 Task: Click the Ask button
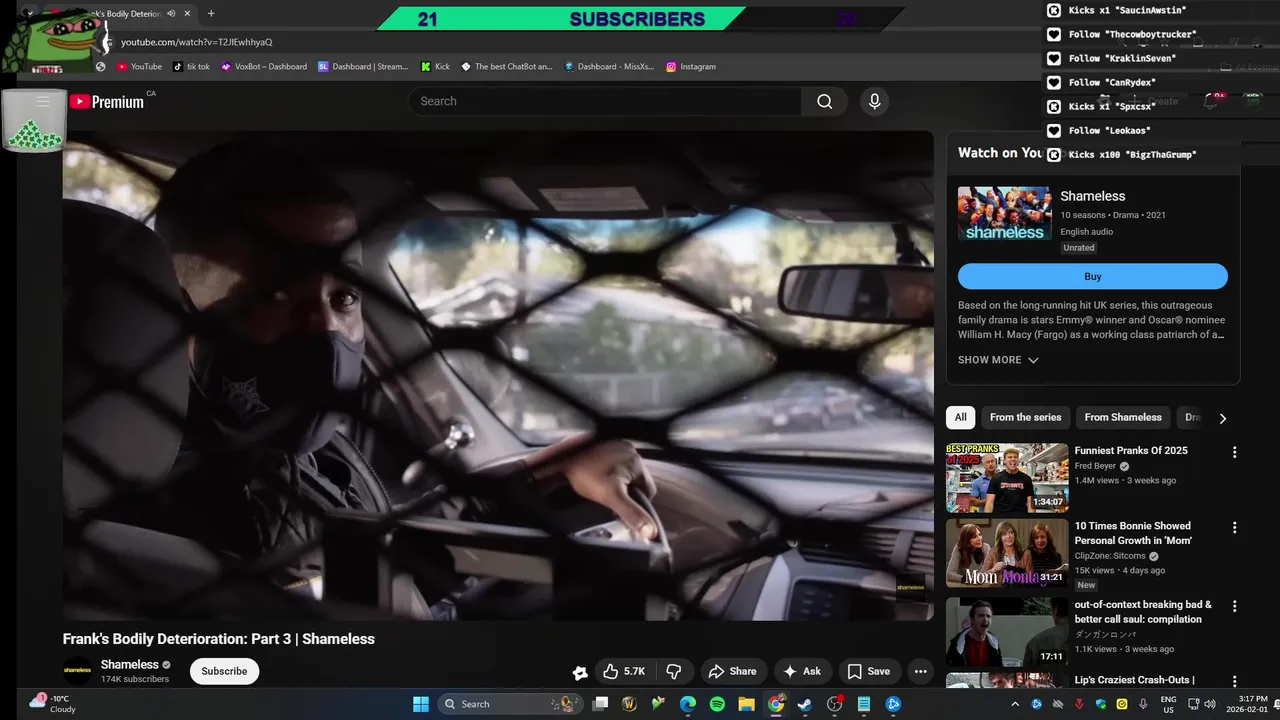[802, 671]
